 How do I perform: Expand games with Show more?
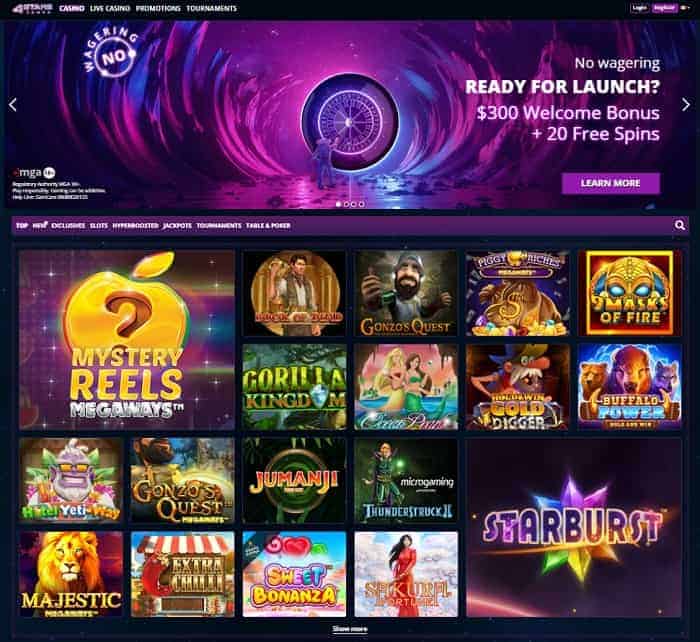click(x=350, y=629)
